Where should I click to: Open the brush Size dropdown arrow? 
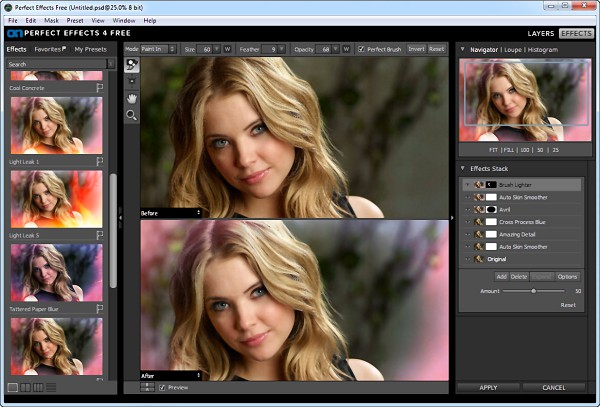pos(217,49)
